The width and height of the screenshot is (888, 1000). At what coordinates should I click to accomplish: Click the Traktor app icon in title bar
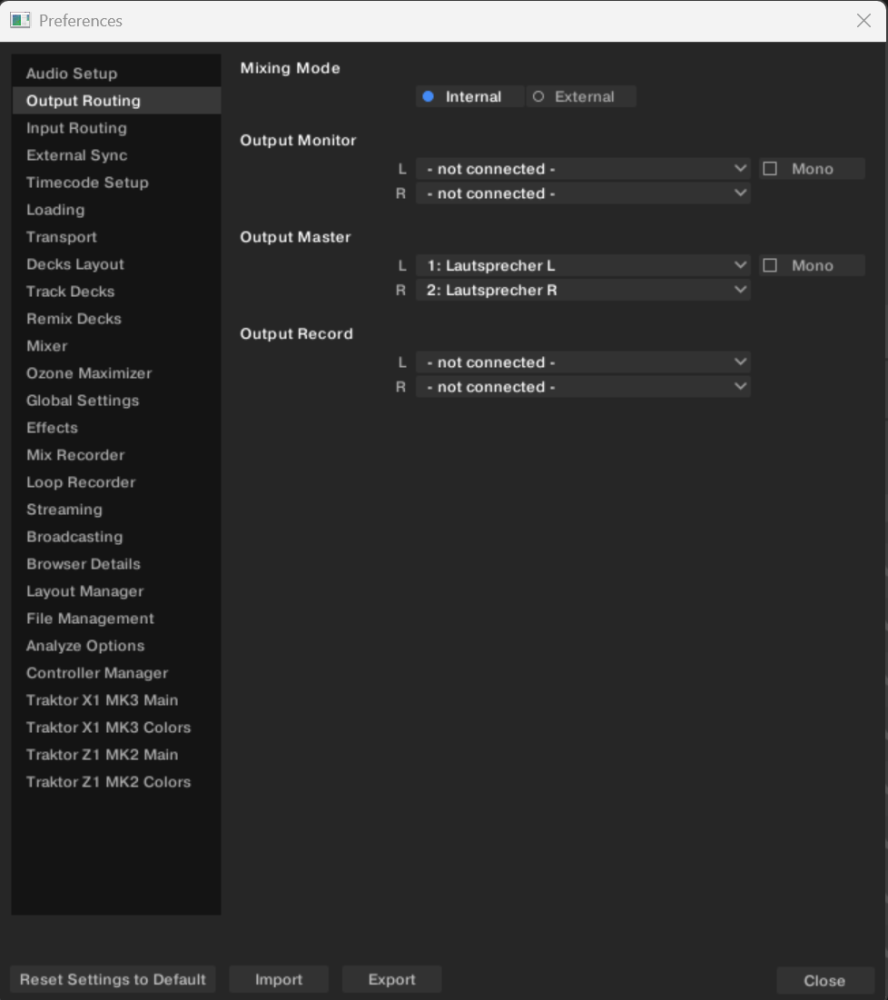(x=20, y=20)
